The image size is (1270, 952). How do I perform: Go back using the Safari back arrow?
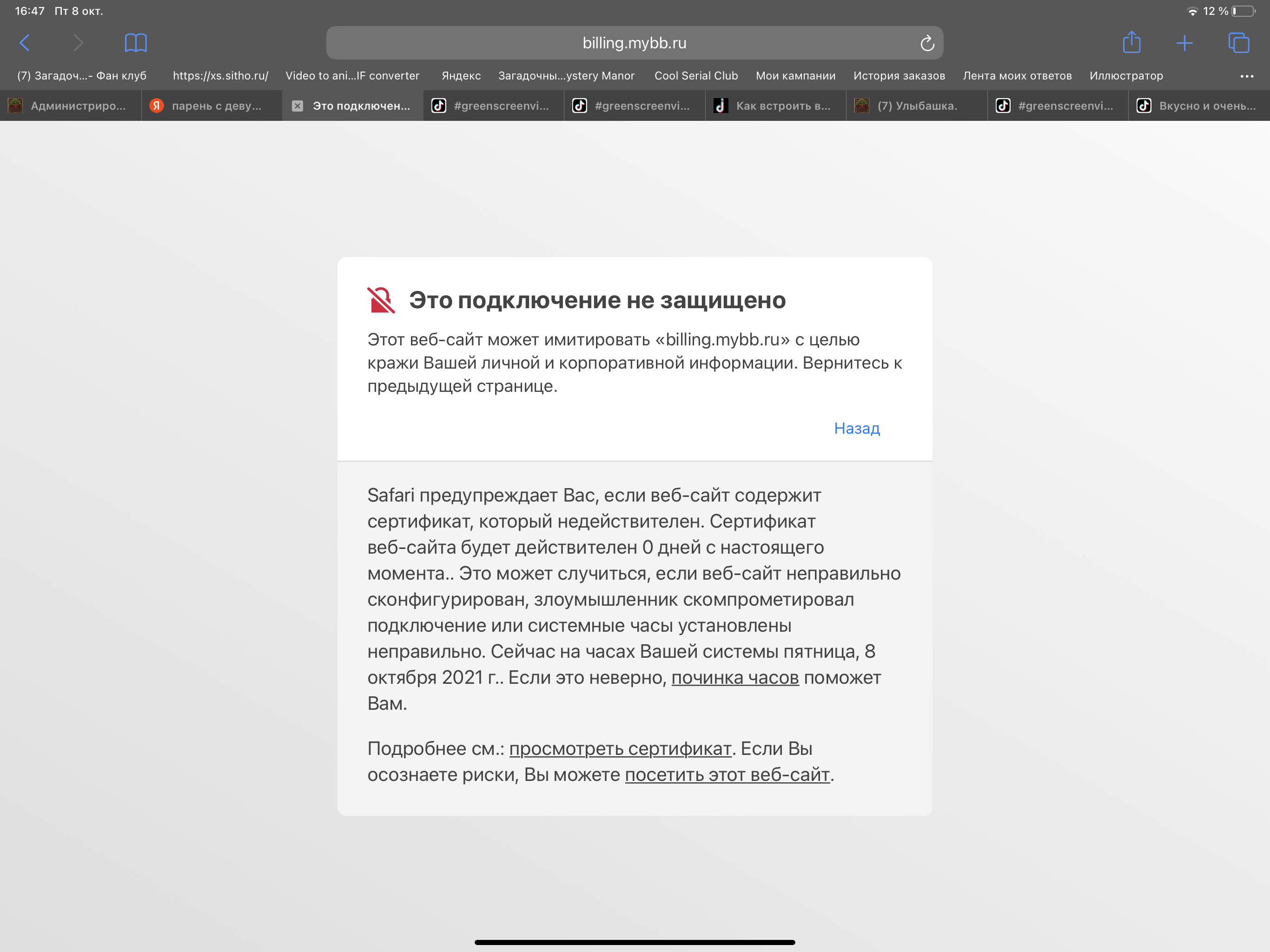25,42
